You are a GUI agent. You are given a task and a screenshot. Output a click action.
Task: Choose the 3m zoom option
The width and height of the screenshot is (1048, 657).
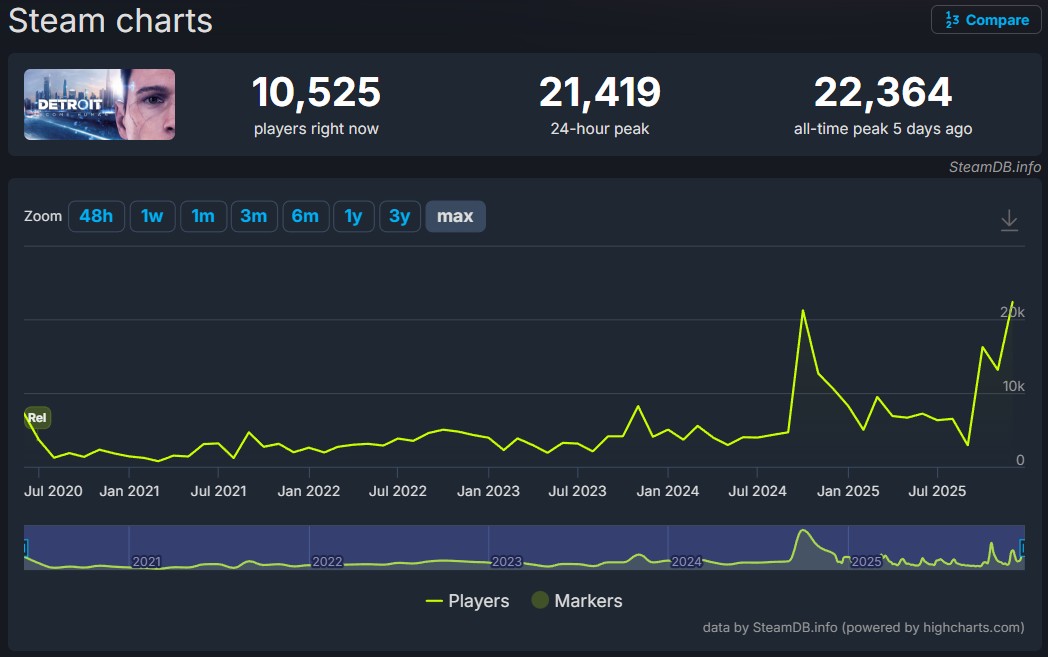254,216
